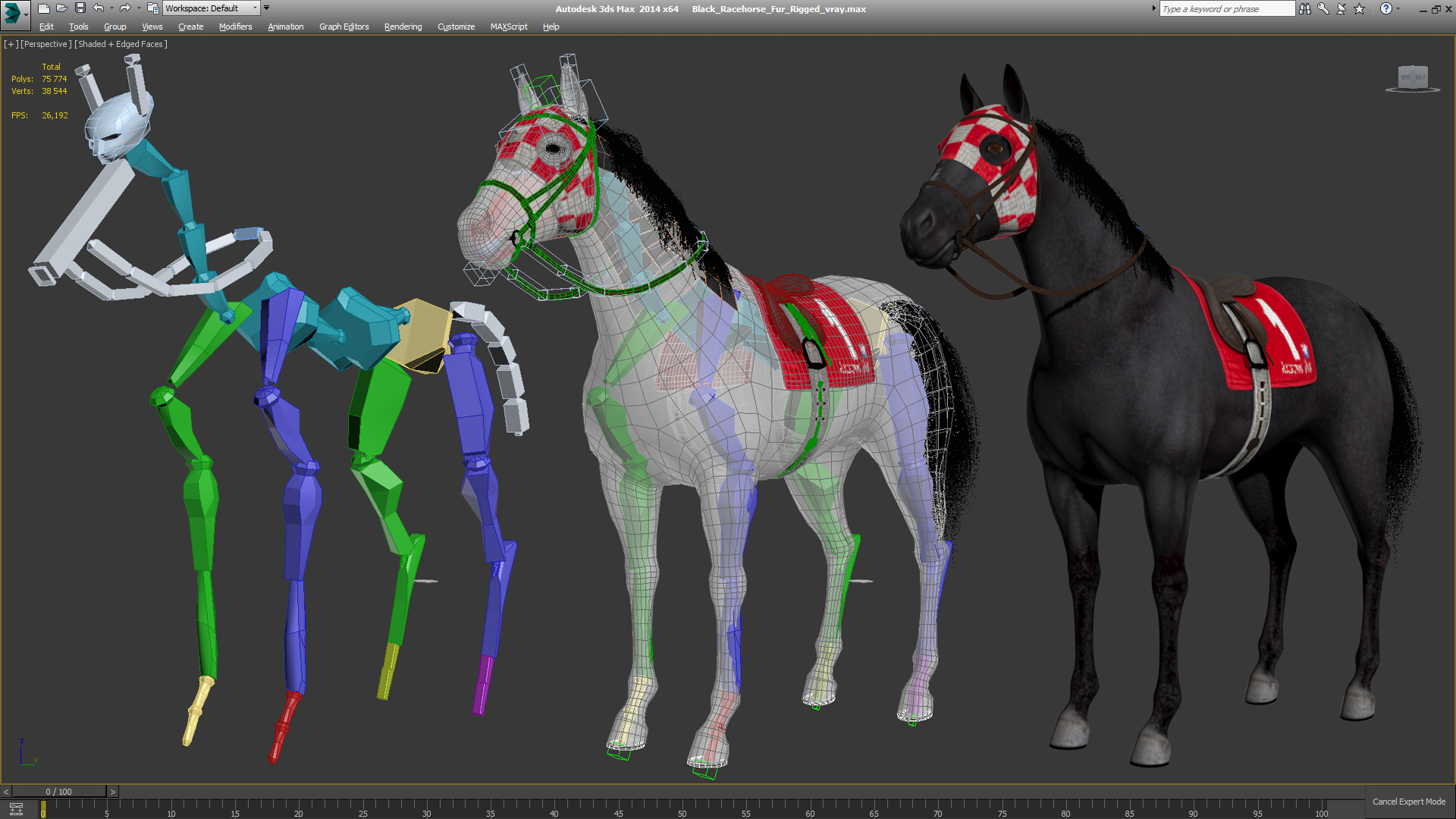Screen dimensions: 1456x819
Task: Open the Tools menu
Action: pyautogui.click(x=79, y=27)
